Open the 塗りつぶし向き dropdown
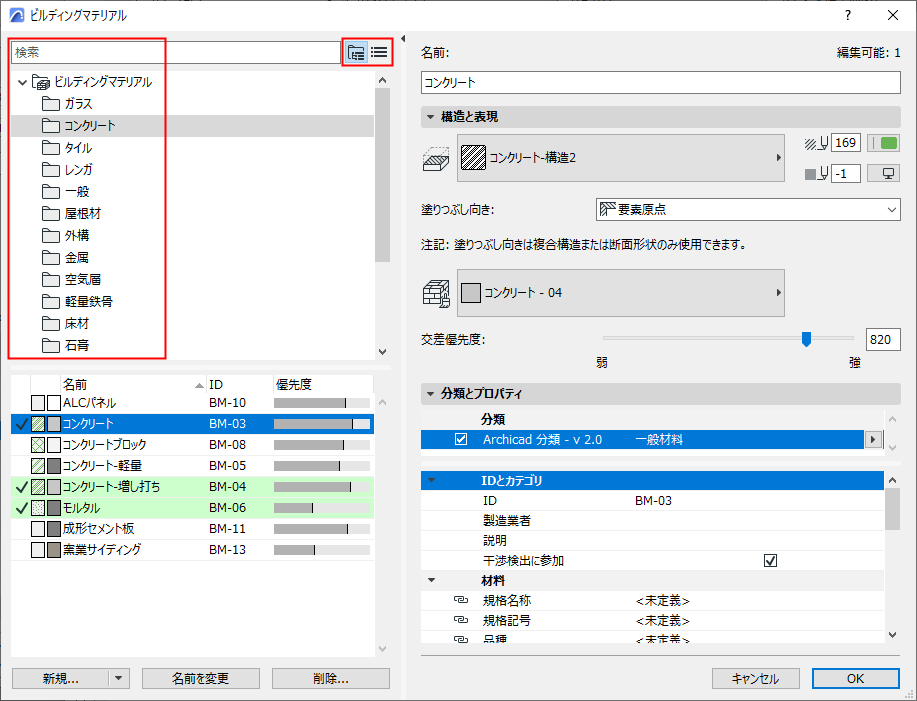The image size is (917, 701). pyautogui.click(x=748, y=209)
